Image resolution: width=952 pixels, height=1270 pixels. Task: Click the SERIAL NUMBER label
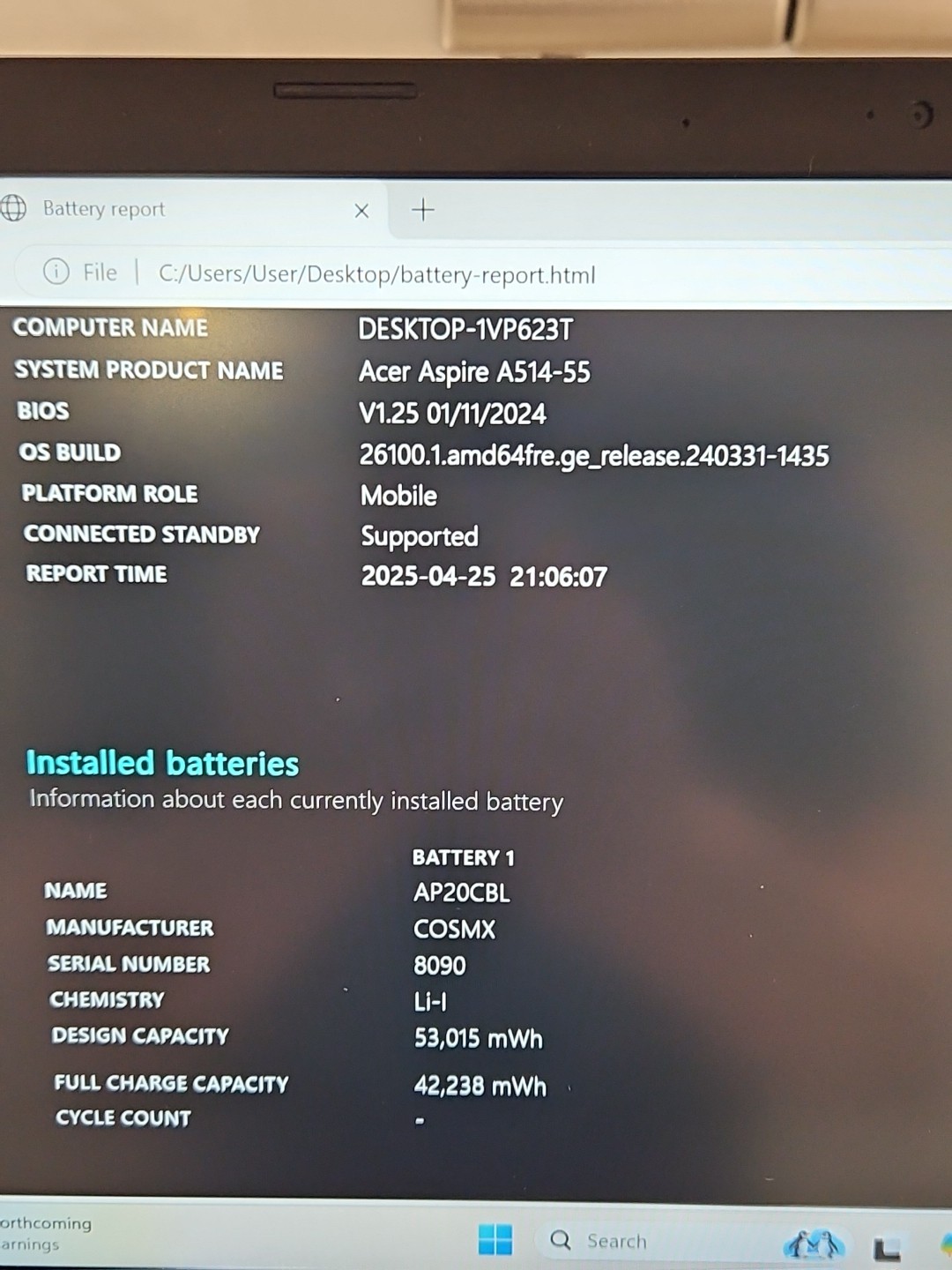(x=129, y=964)
